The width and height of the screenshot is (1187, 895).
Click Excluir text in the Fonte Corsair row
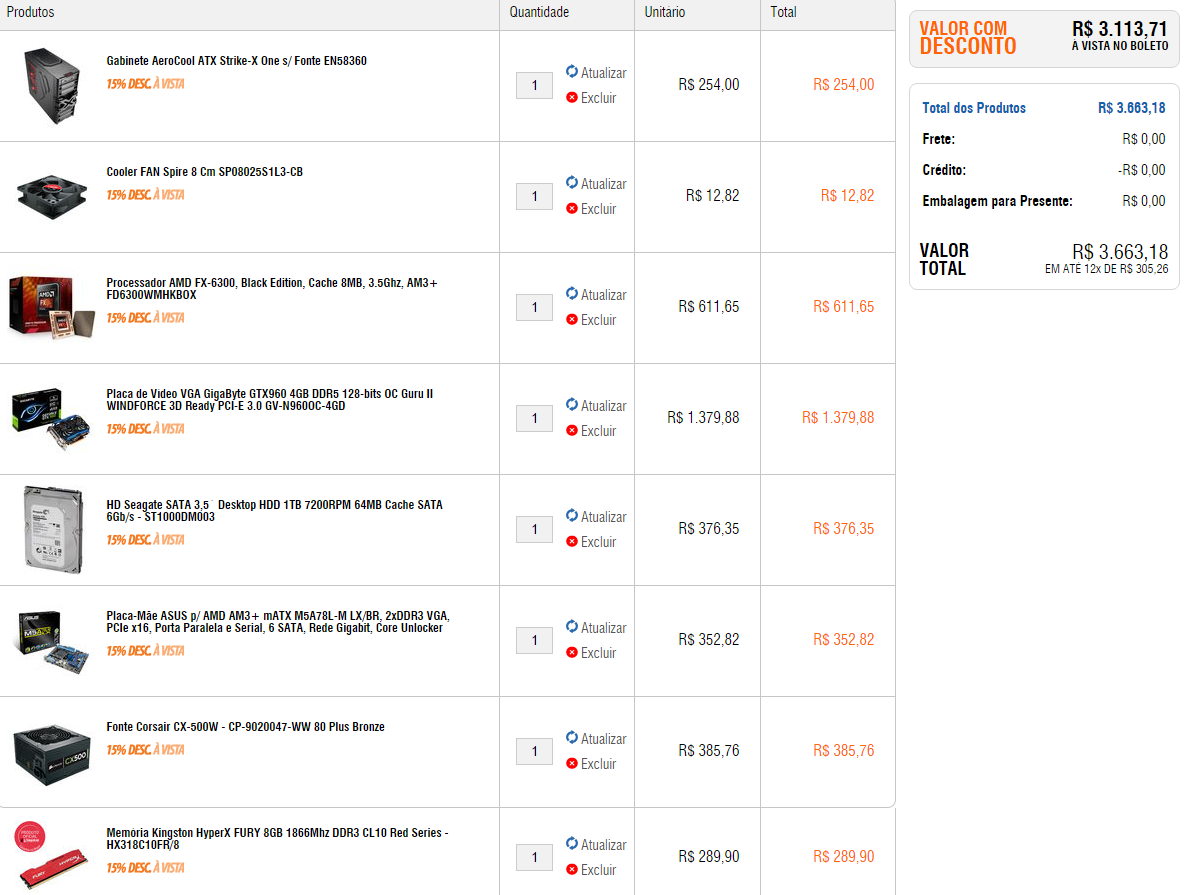(598, 764)
